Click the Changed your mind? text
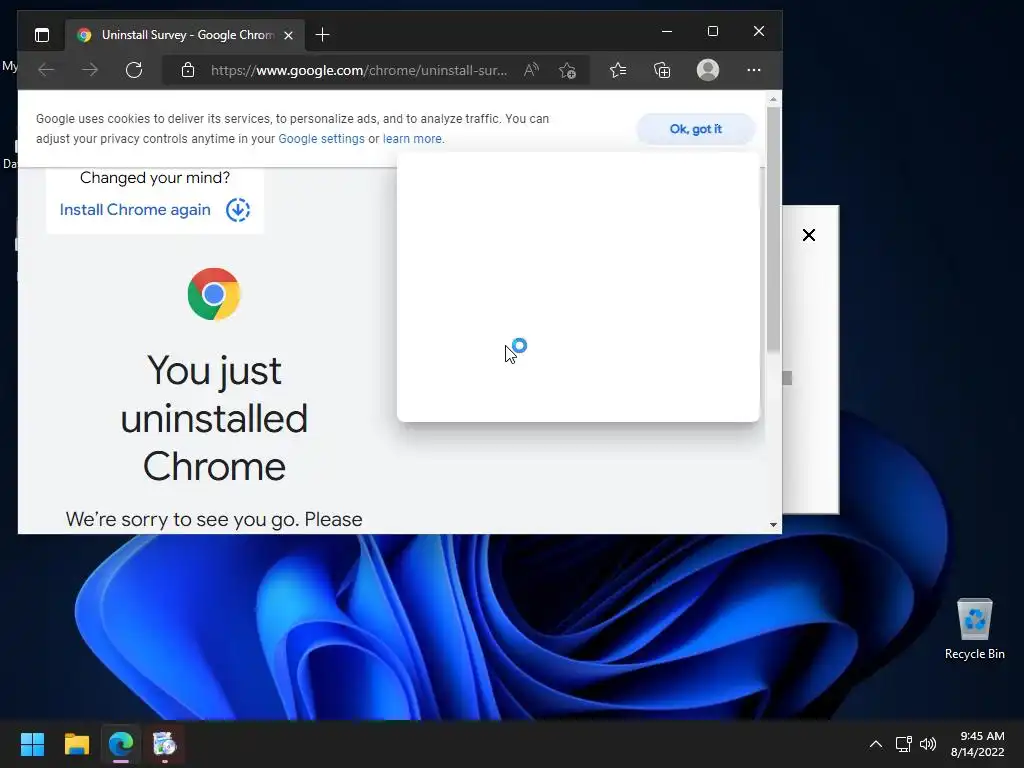The image size is (1024, 768). pos(155,178)
